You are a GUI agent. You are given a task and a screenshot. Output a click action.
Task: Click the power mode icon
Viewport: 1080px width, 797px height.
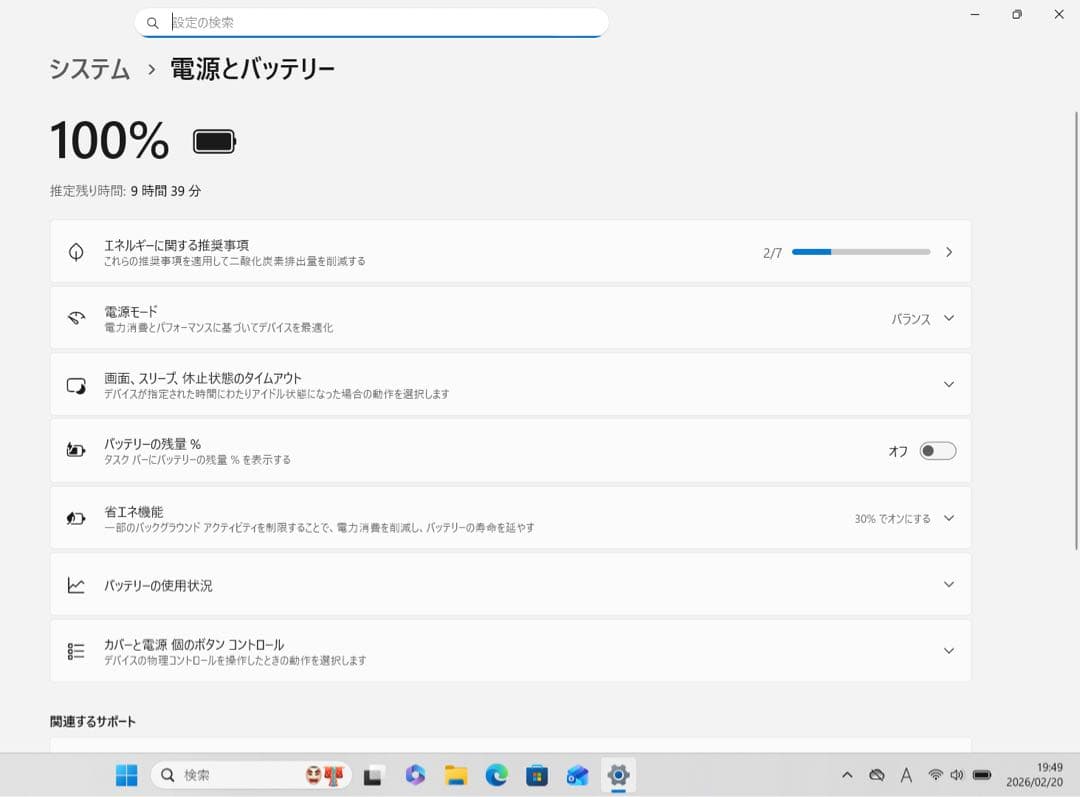click(75, 318)
